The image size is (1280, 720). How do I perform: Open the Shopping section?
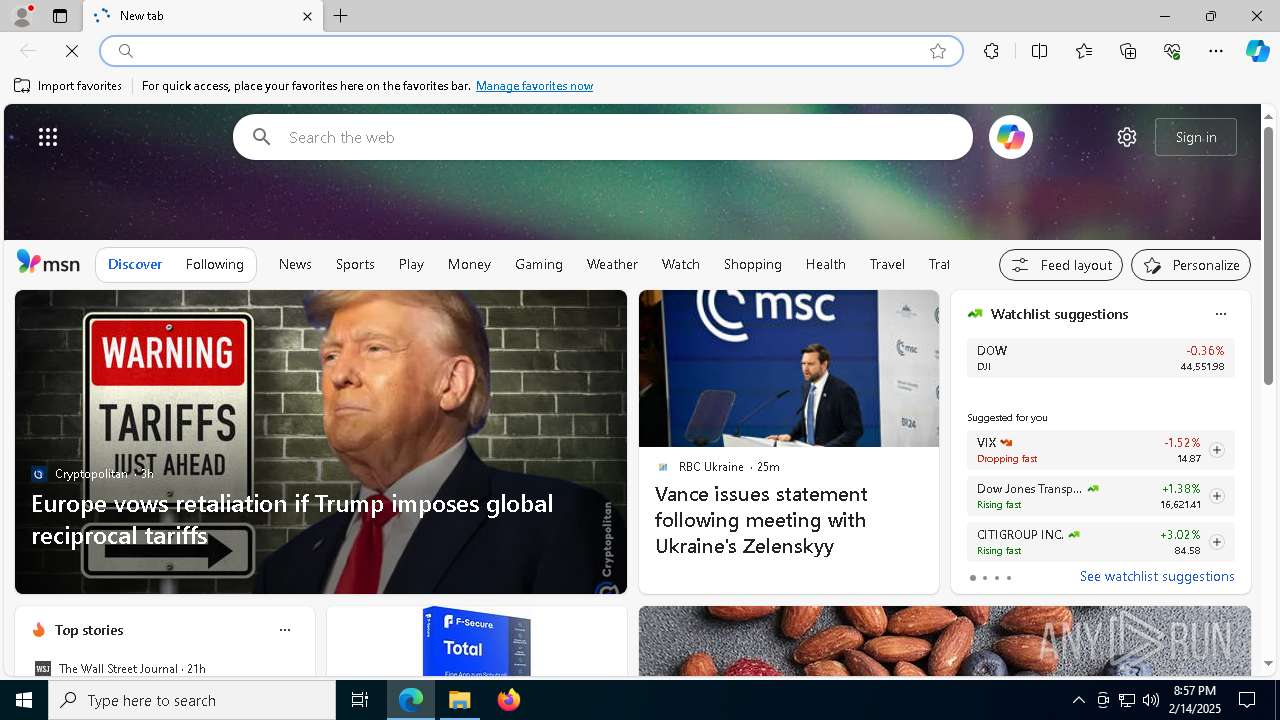(753, 264)
